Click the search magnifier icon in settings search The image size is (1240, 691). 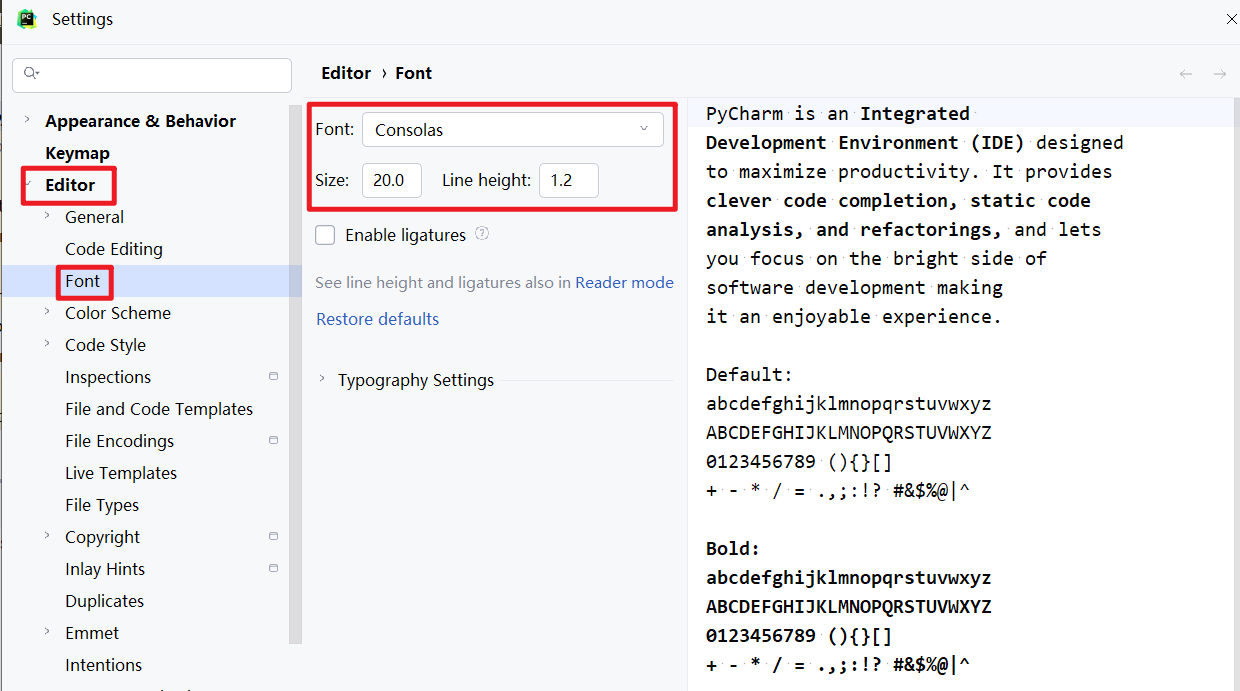31,73
